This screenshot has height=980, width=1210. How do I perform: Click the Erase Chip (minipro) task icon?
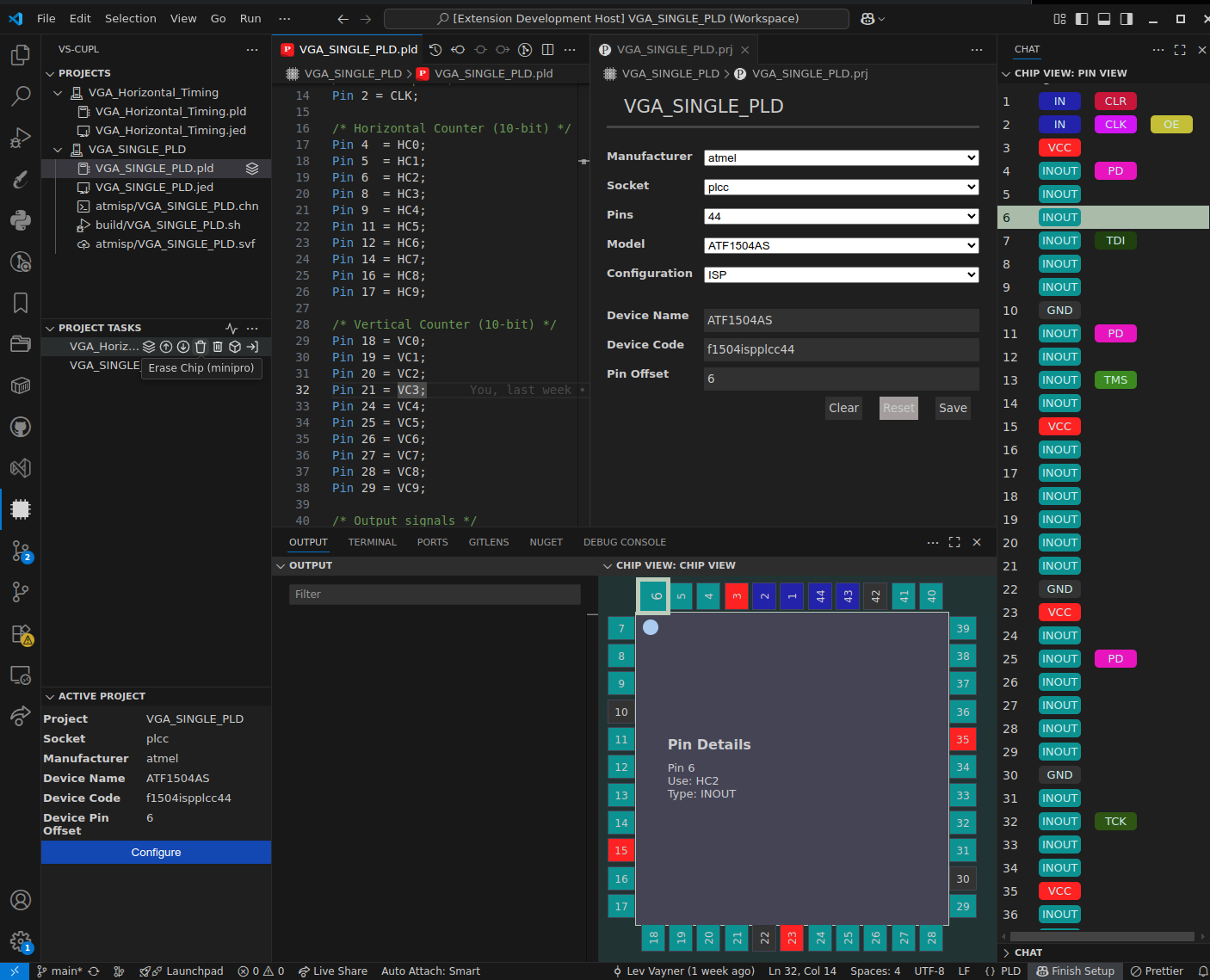click(201, 347)
